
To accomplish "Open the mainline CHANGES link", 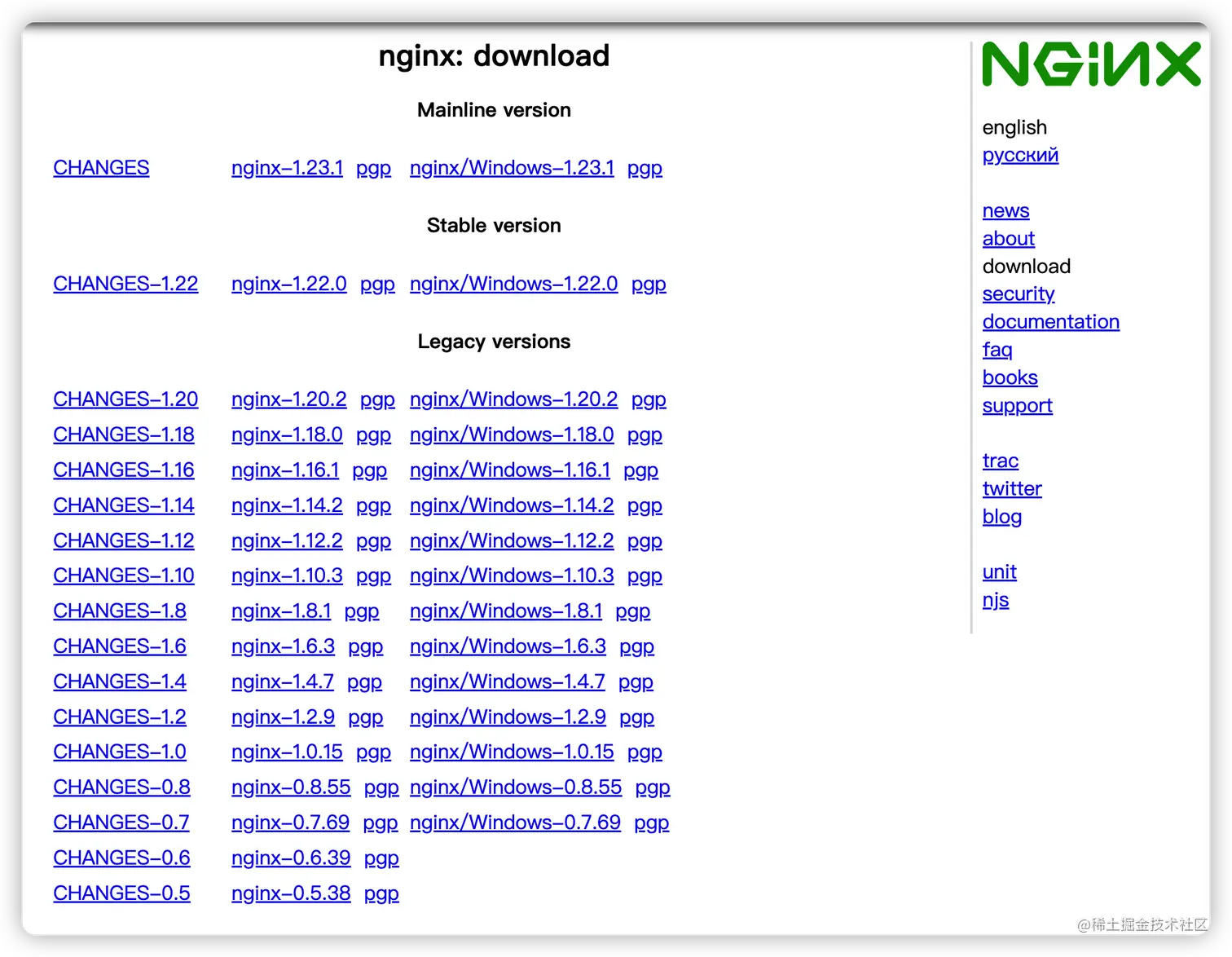I will 101,168.
